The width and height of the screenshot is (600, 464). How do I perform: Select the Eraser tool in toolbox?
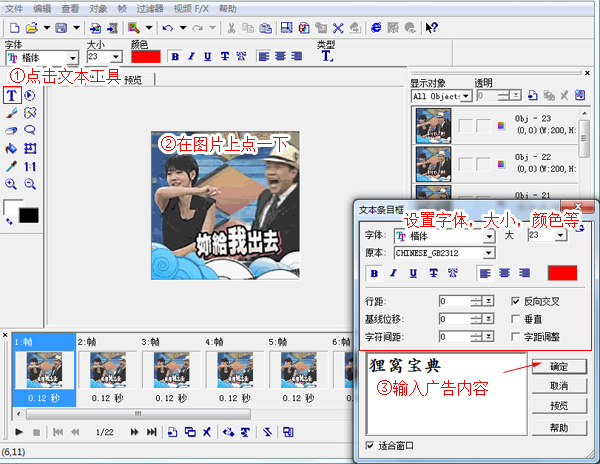(x=11, y=130)
